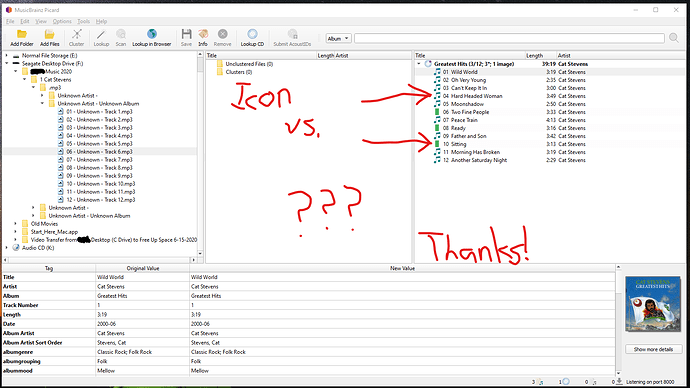Open the Album search type dropdown
Viewport: 690px width, 388px height.
pyautogui.click(x=338, y=39)
